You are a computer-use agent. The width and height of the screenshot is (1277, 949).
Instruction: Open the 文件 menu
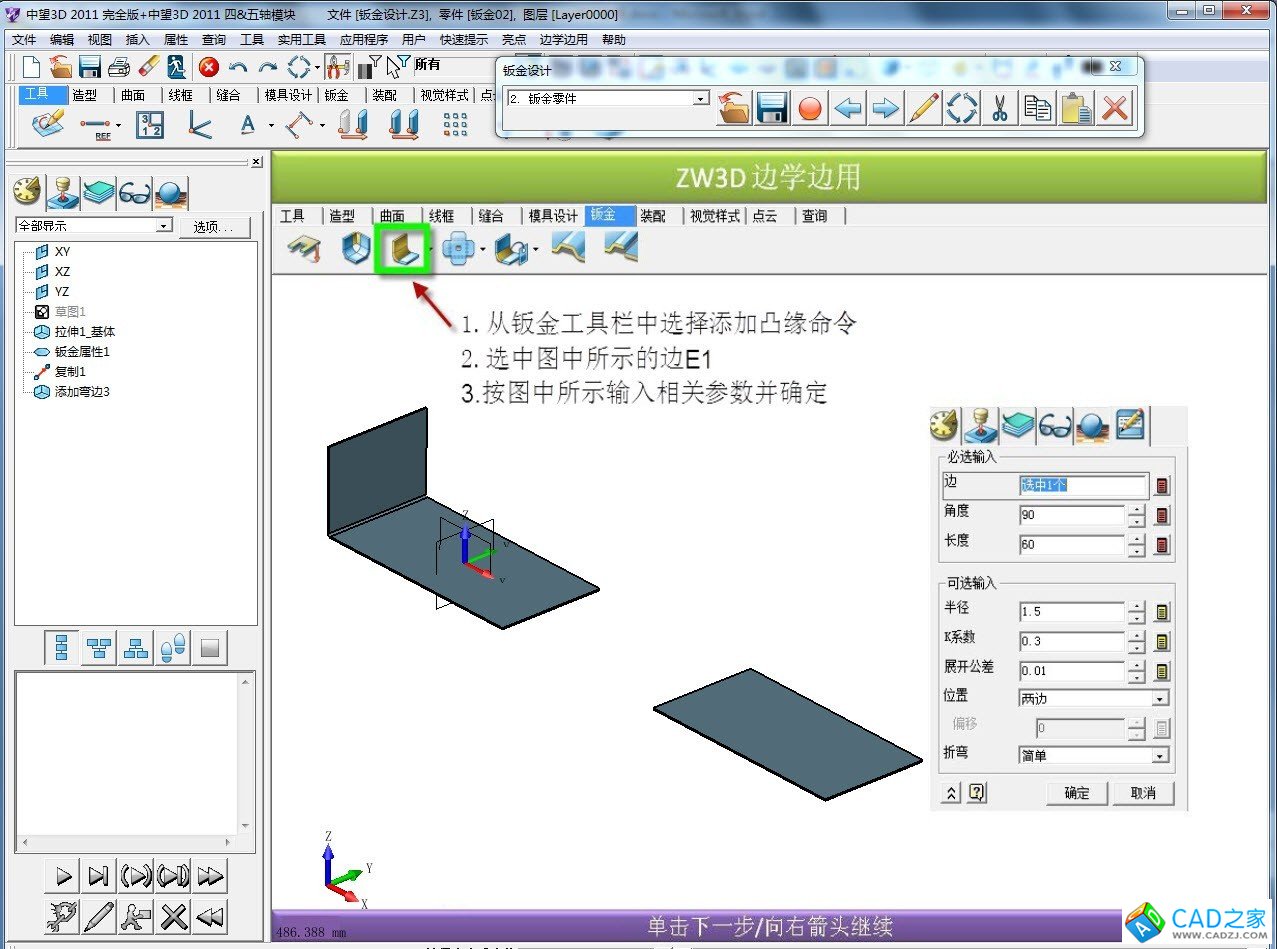coord(24,40)
